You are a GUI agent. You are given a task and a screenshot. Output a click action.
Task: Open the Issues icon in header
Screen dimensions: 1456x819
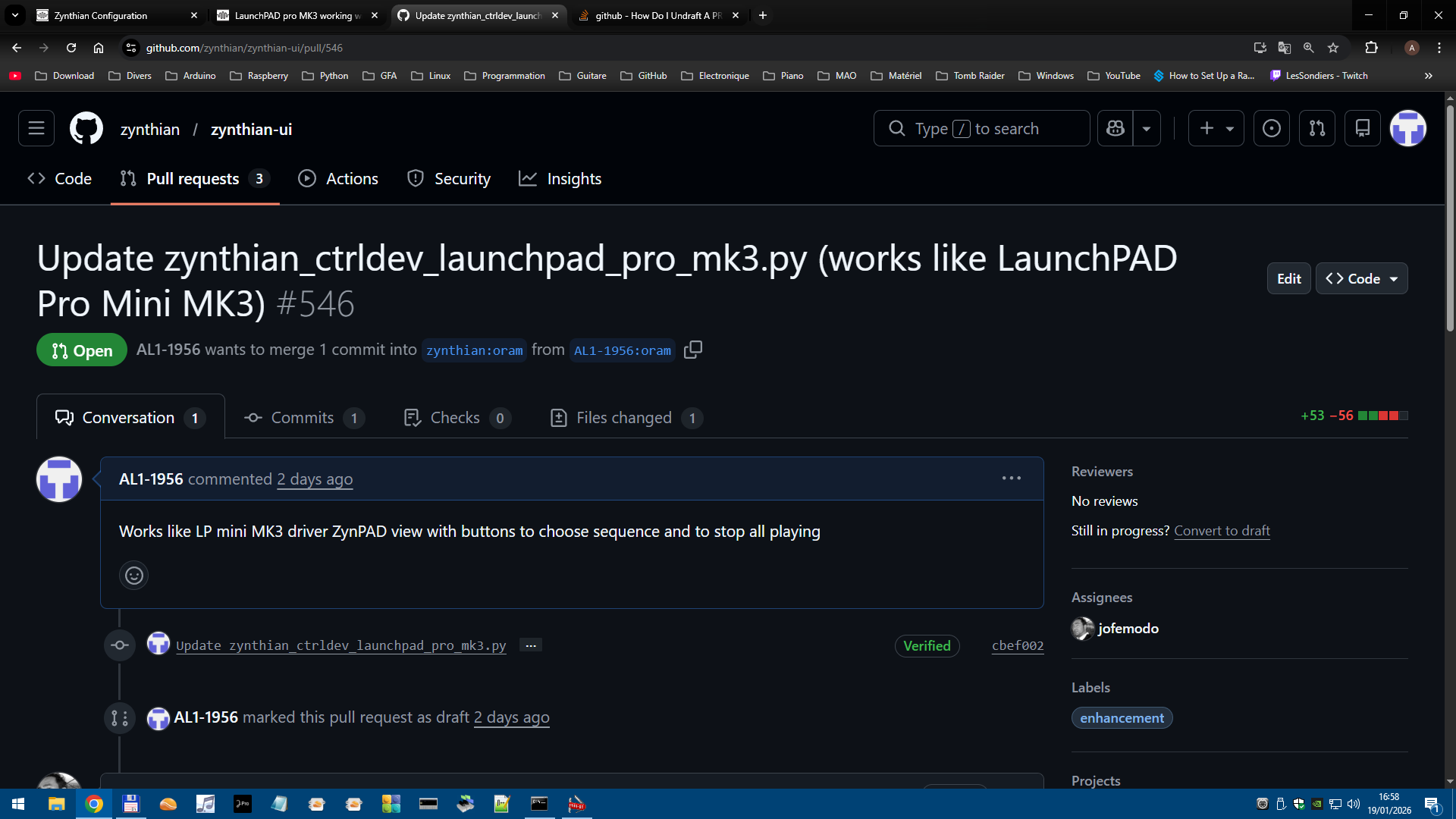[x=1272, y=129]
